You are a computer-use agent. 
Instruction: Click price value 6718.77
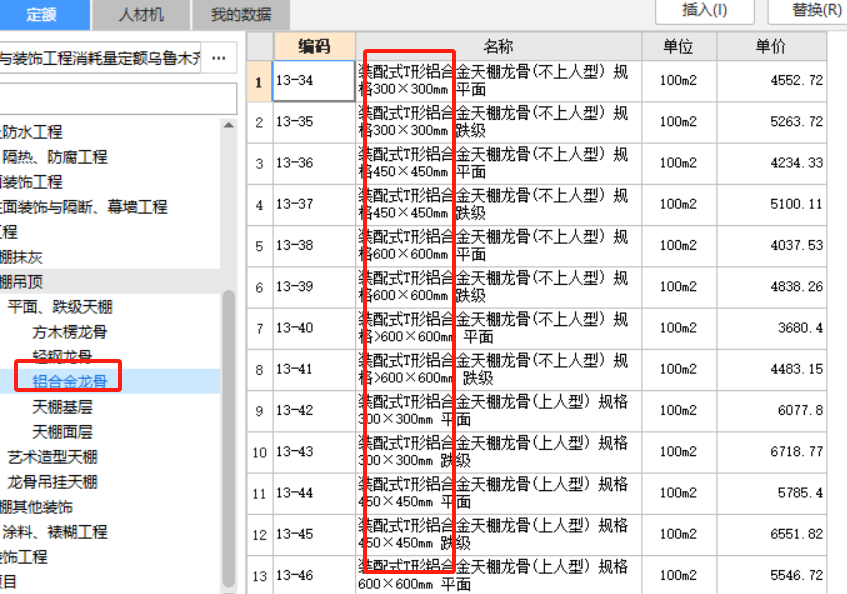(x=796, y=451)
